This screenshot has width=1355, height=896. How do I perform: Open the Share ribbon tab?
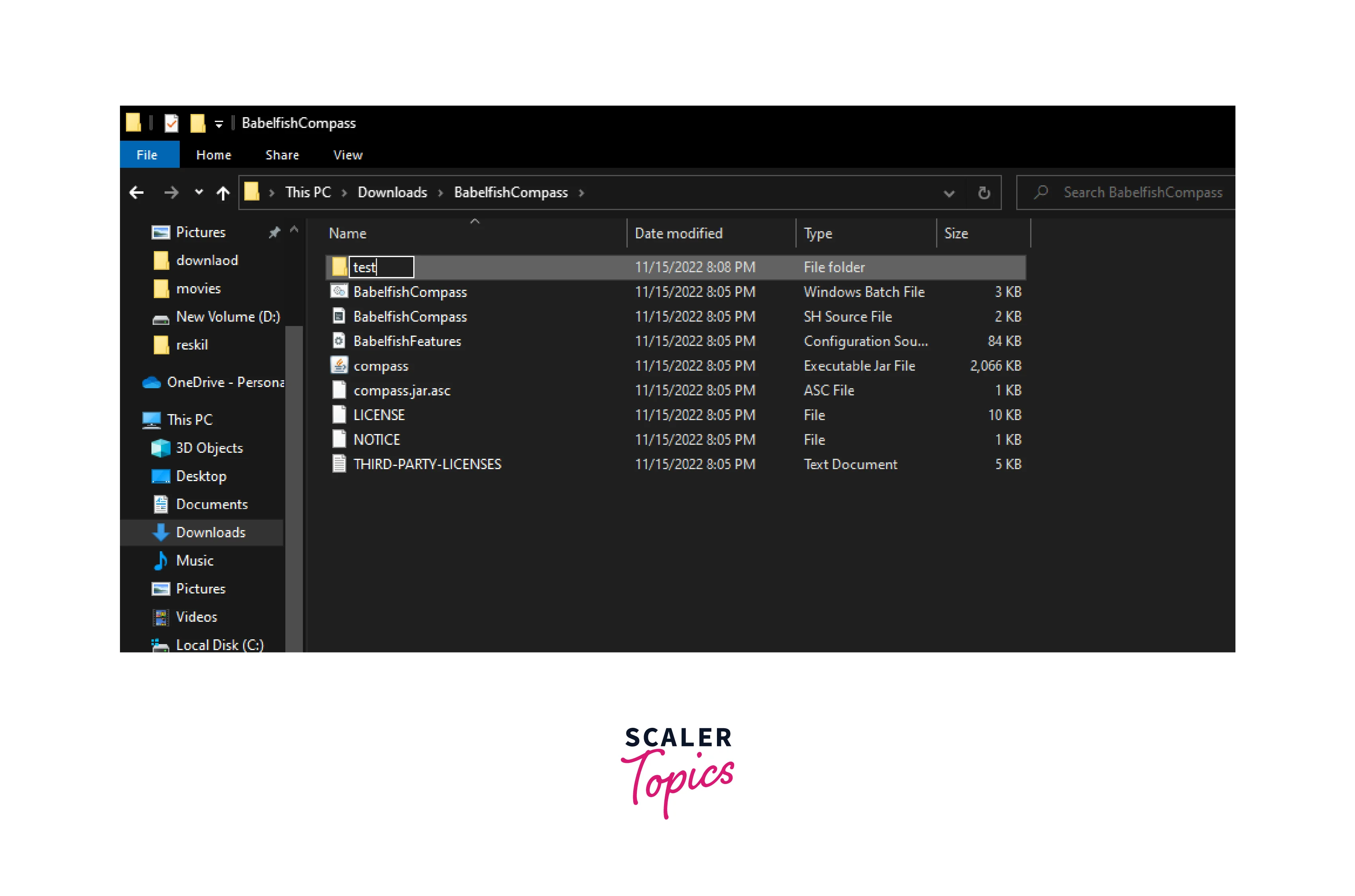tap(282, 155)
